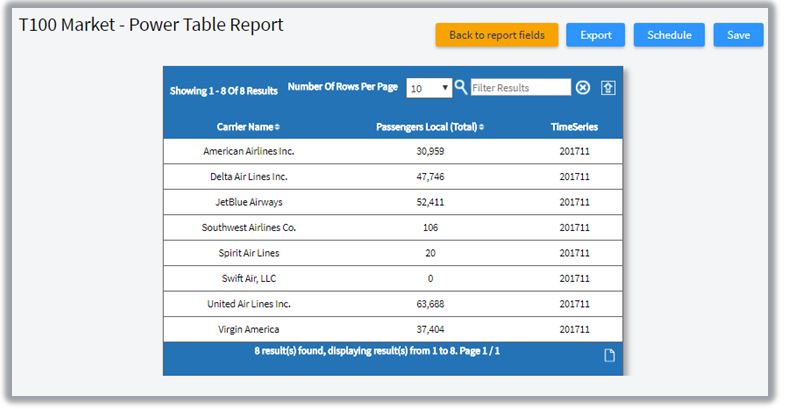Sort by Carrier Name using its sort arrows
This screenshot has width=789, height=409.
(278, 127)
